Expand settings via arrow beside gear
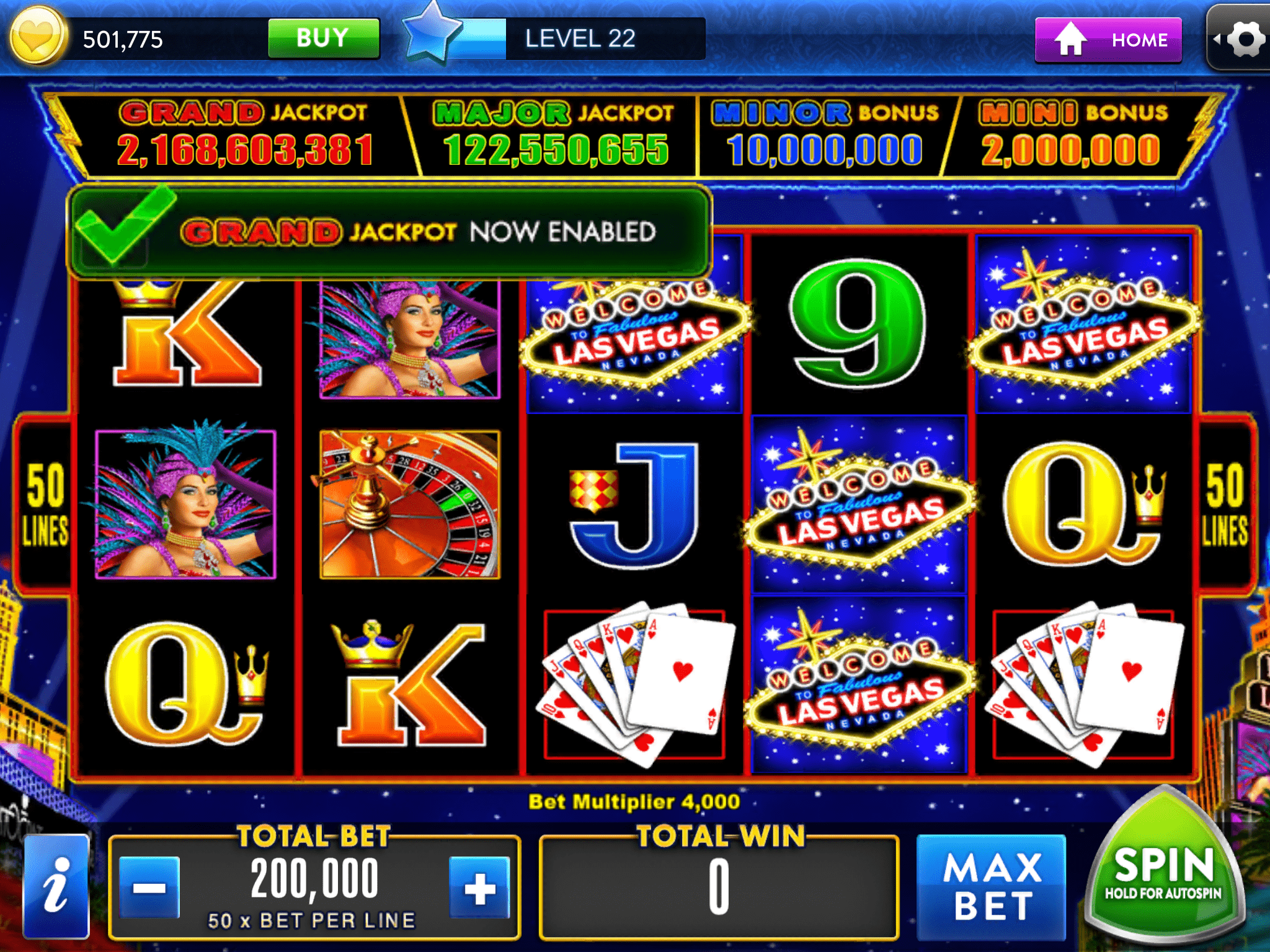 [x=1217, y=39]
